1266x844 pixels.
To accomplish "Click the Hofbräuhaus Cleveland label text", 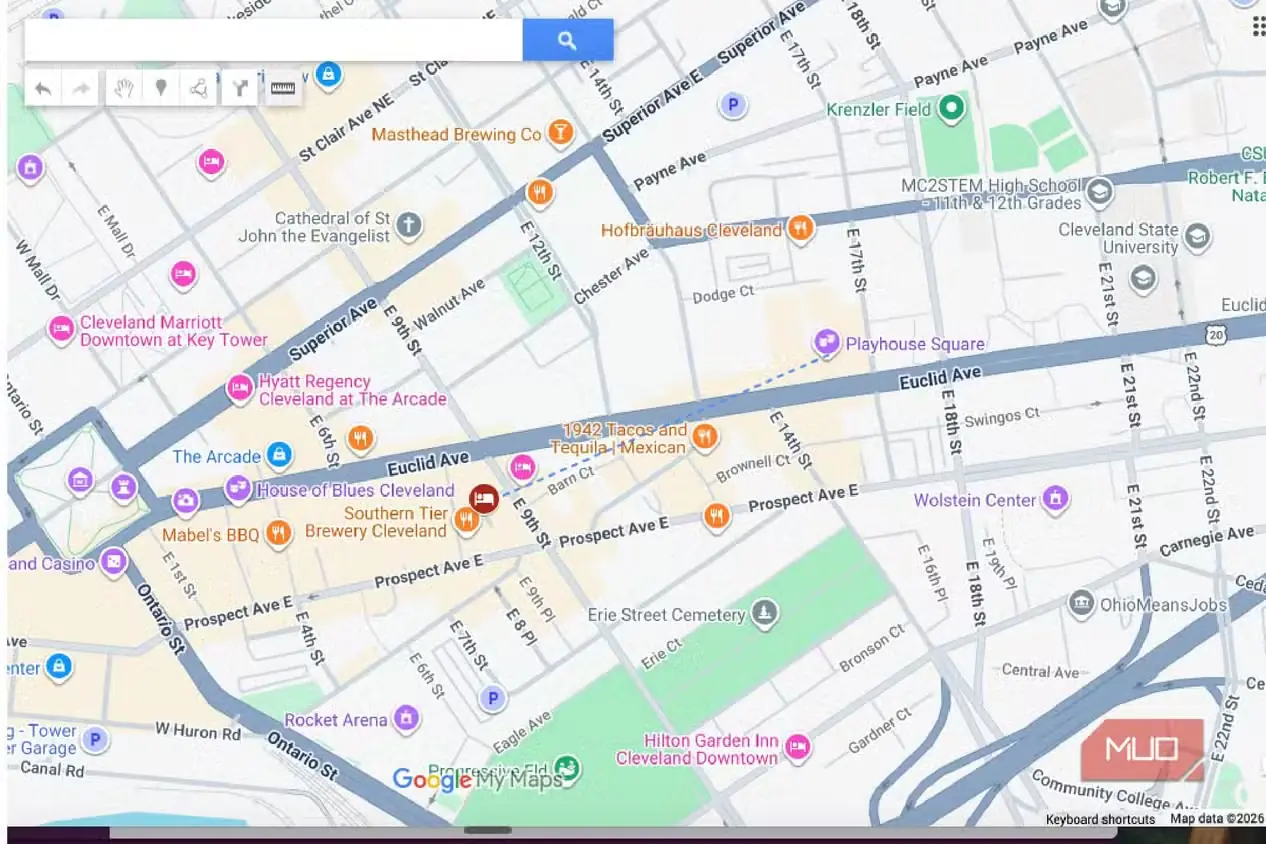I will click(691, 231).
